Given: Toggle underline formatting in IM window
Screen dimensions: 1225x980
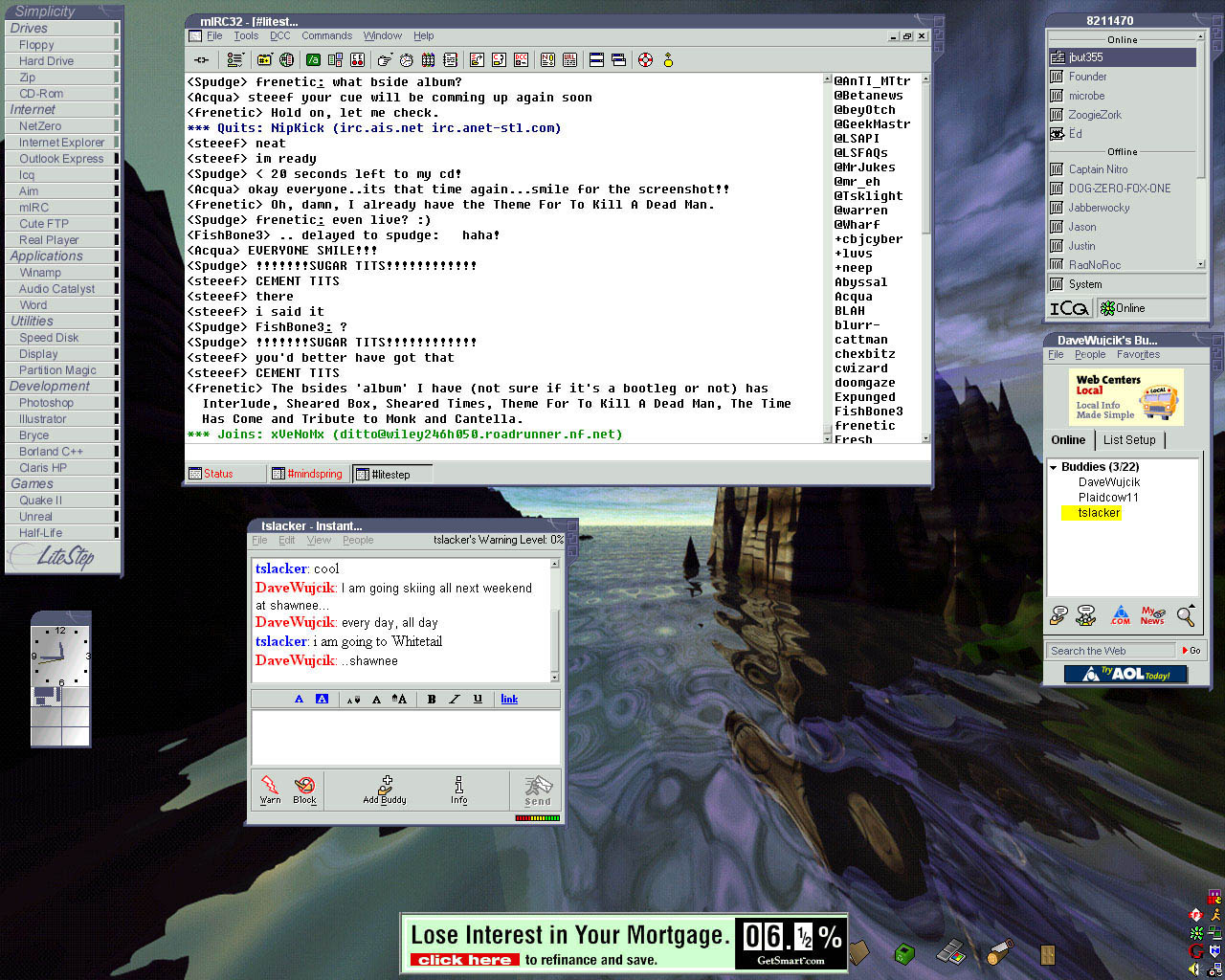Looking at the screenshot, I should [x=478, y=699].
